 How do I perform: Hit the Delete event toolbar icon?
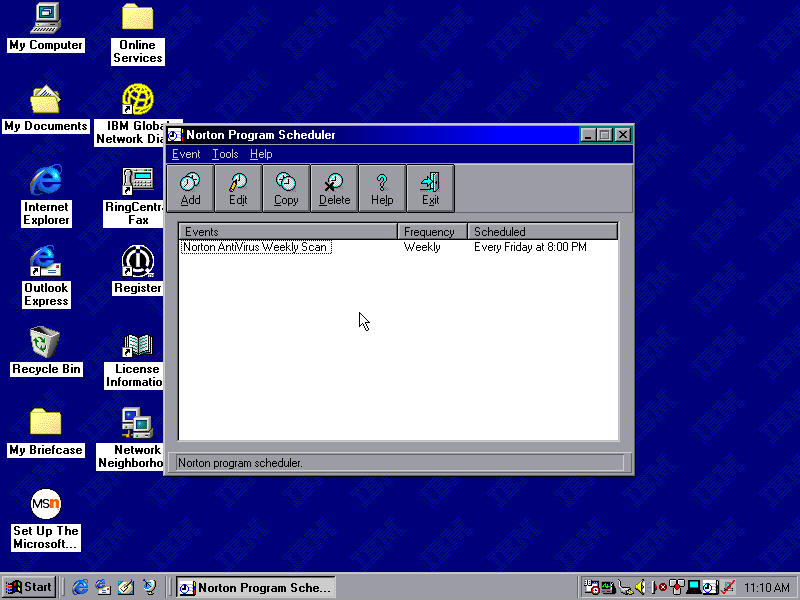click(334, 188)
